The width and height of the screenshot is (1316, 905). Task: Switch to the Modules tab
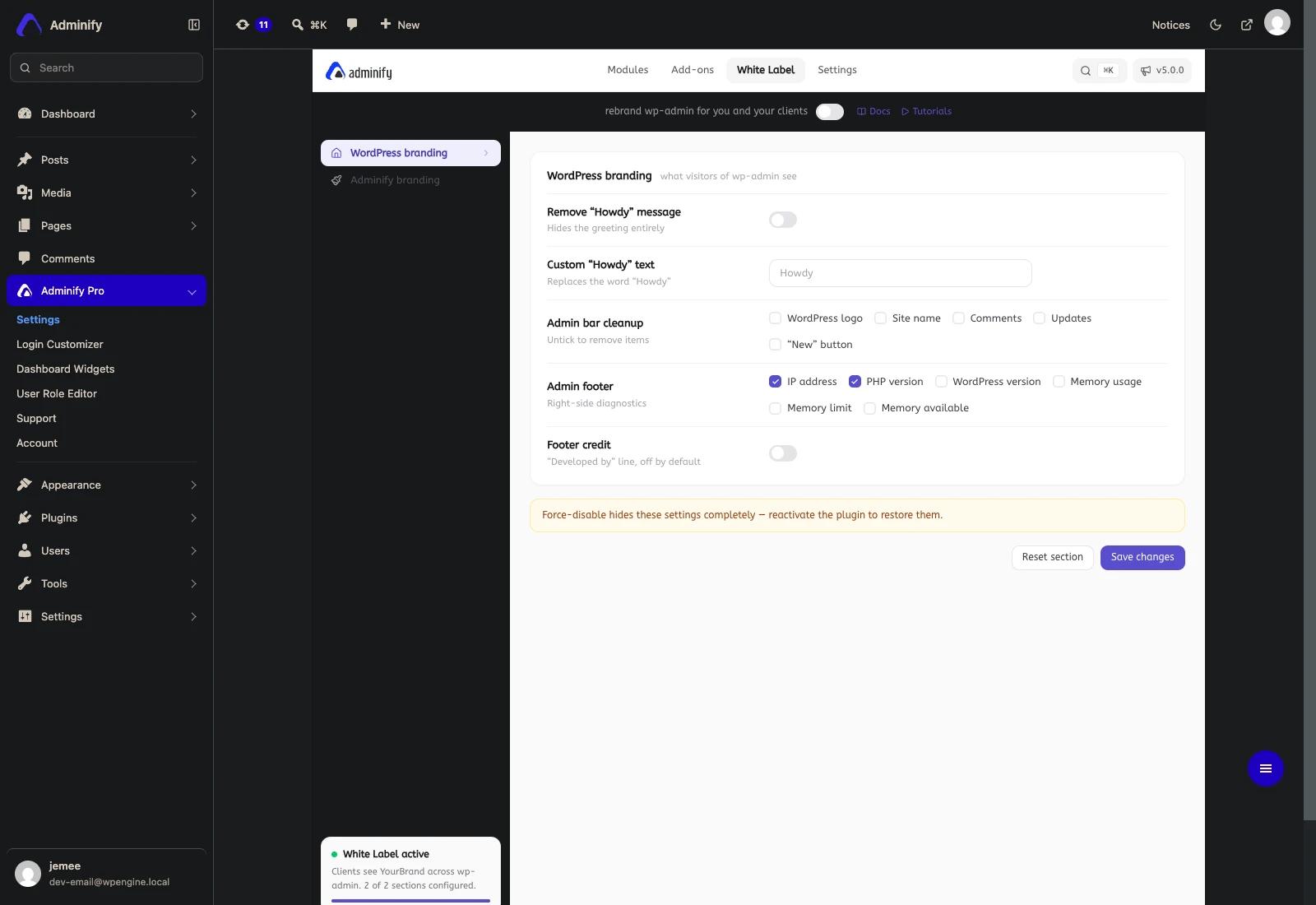(x=628, y=70)
